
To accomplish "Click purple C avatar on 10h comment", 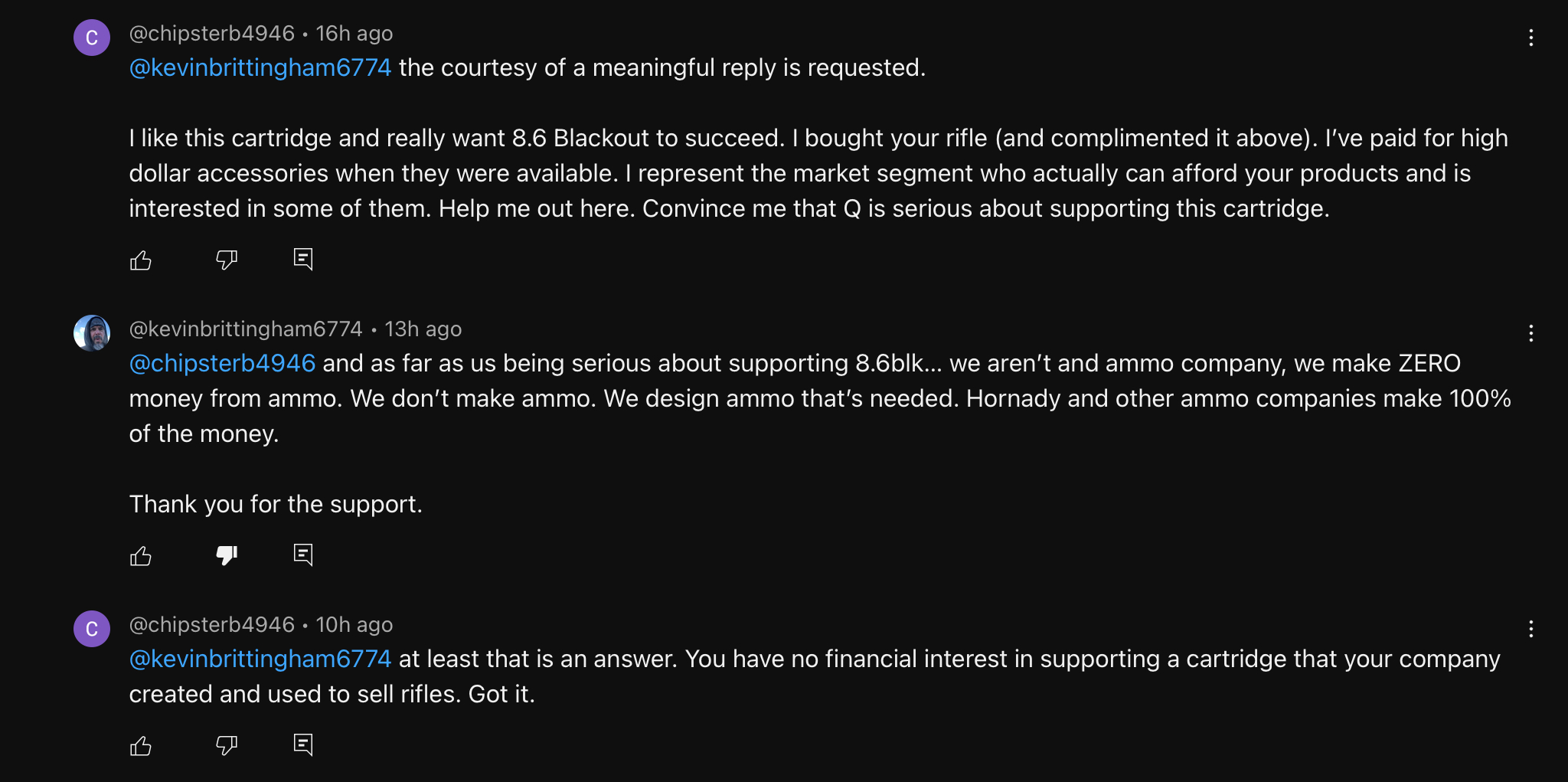I will [92, 629].
